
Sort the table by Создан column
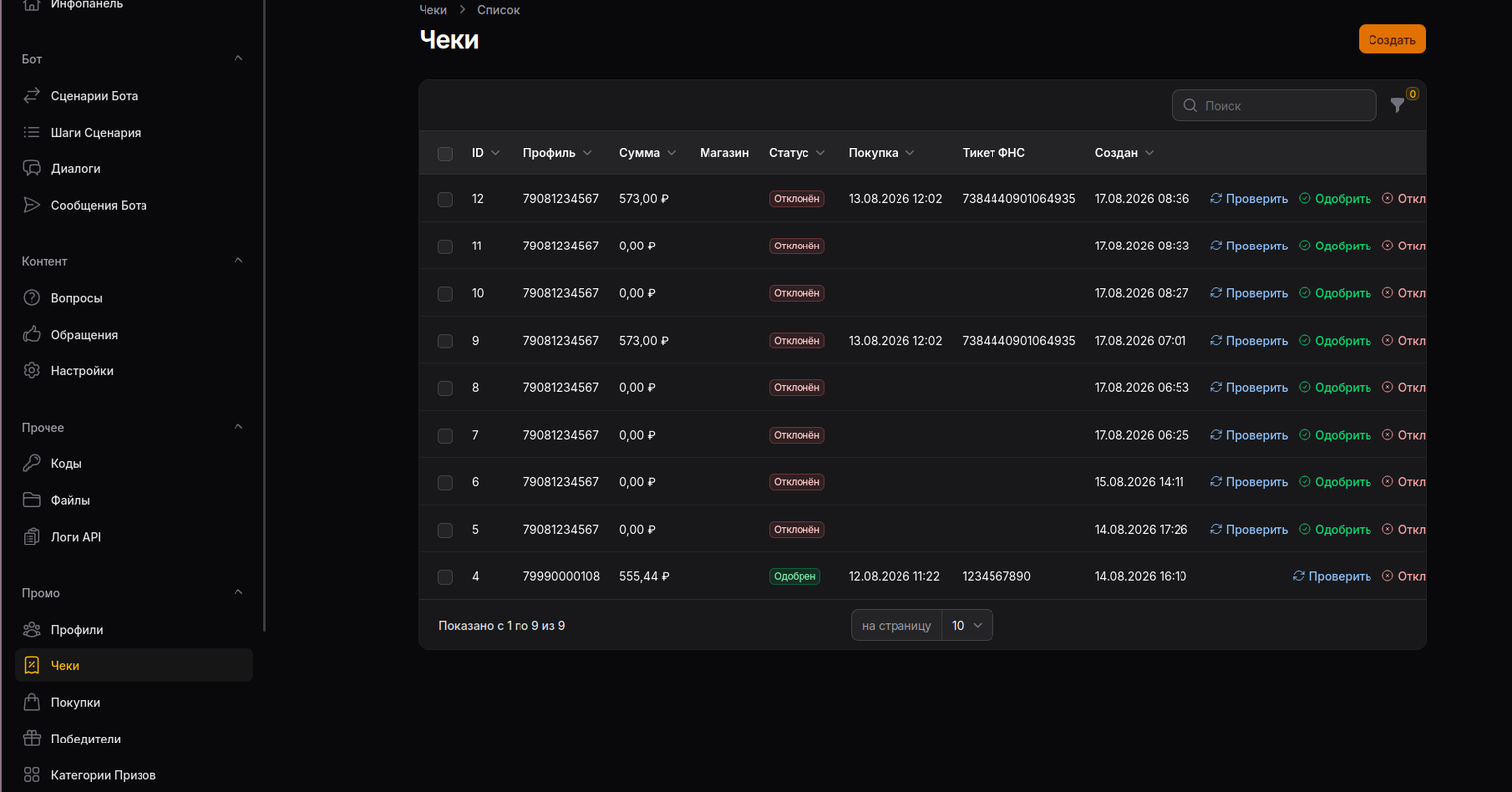(x=1124, y=153)
